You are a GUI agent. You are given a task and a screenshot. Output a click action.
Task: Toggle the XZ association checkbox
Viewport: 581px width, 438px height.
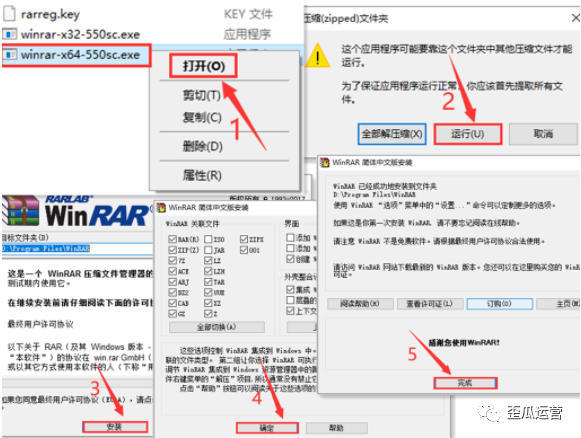[x=208, y=303]
